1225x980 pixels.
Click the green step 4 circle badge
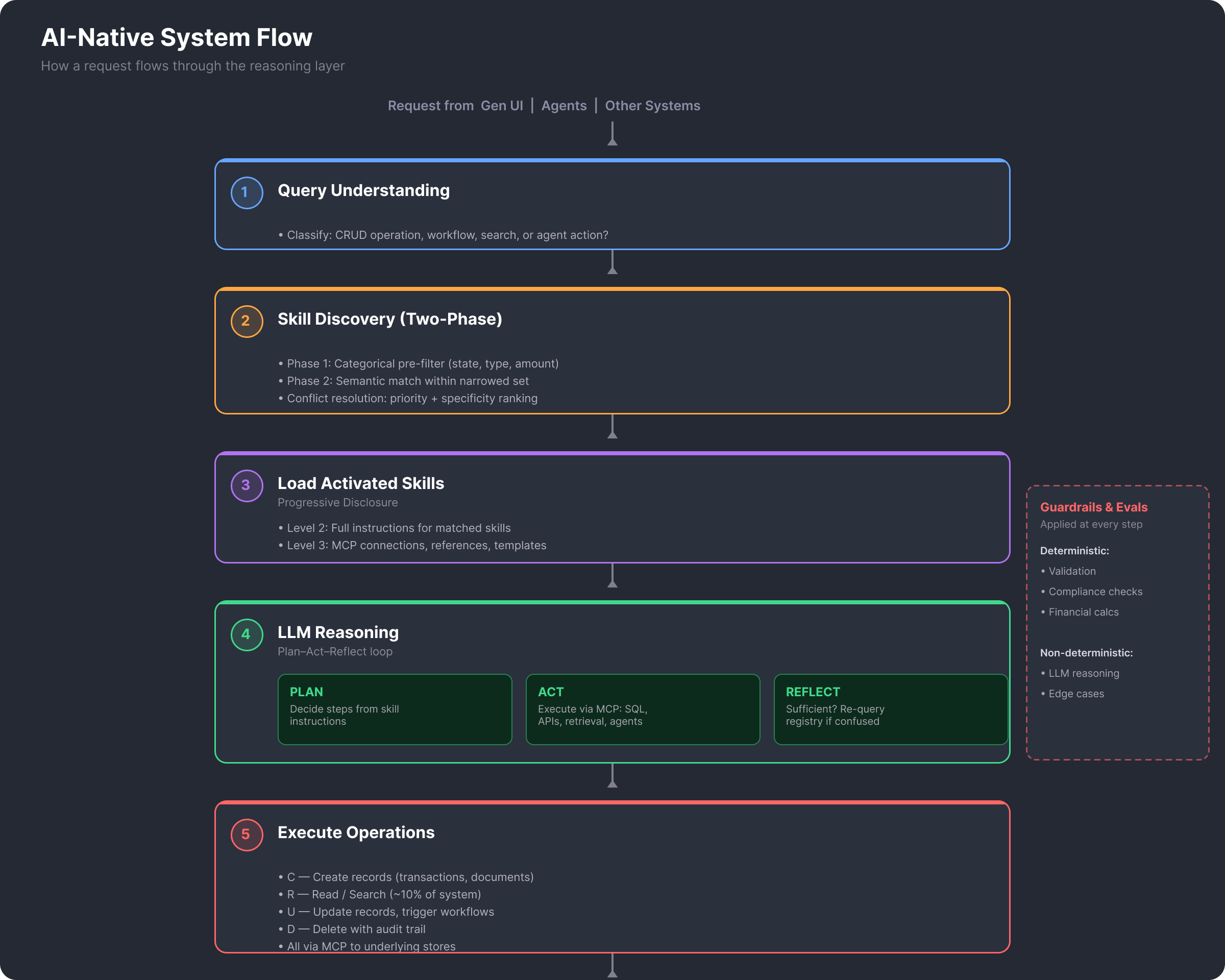[247, 634]
